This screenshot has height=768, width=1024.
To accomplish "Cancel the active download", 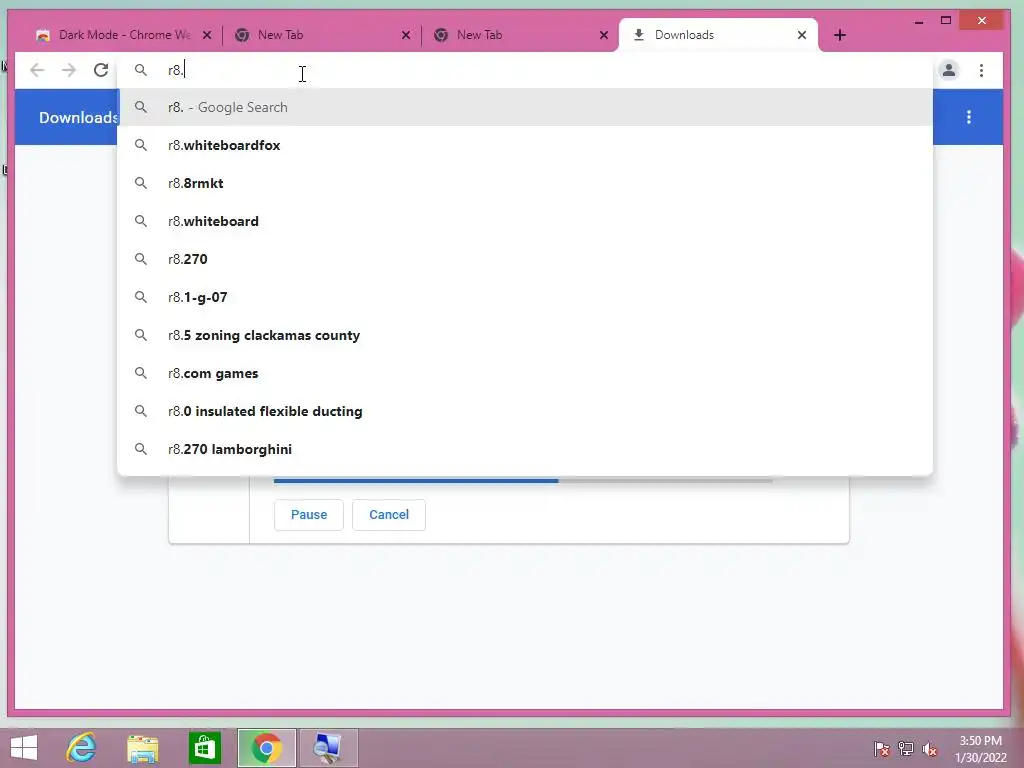I will pyautogui.click(x=389, y=515).
